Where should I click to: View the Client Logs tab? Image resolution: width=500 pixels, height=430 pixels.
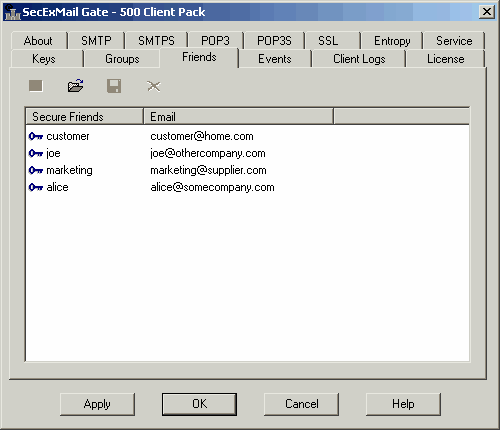[x=359, y=59]
